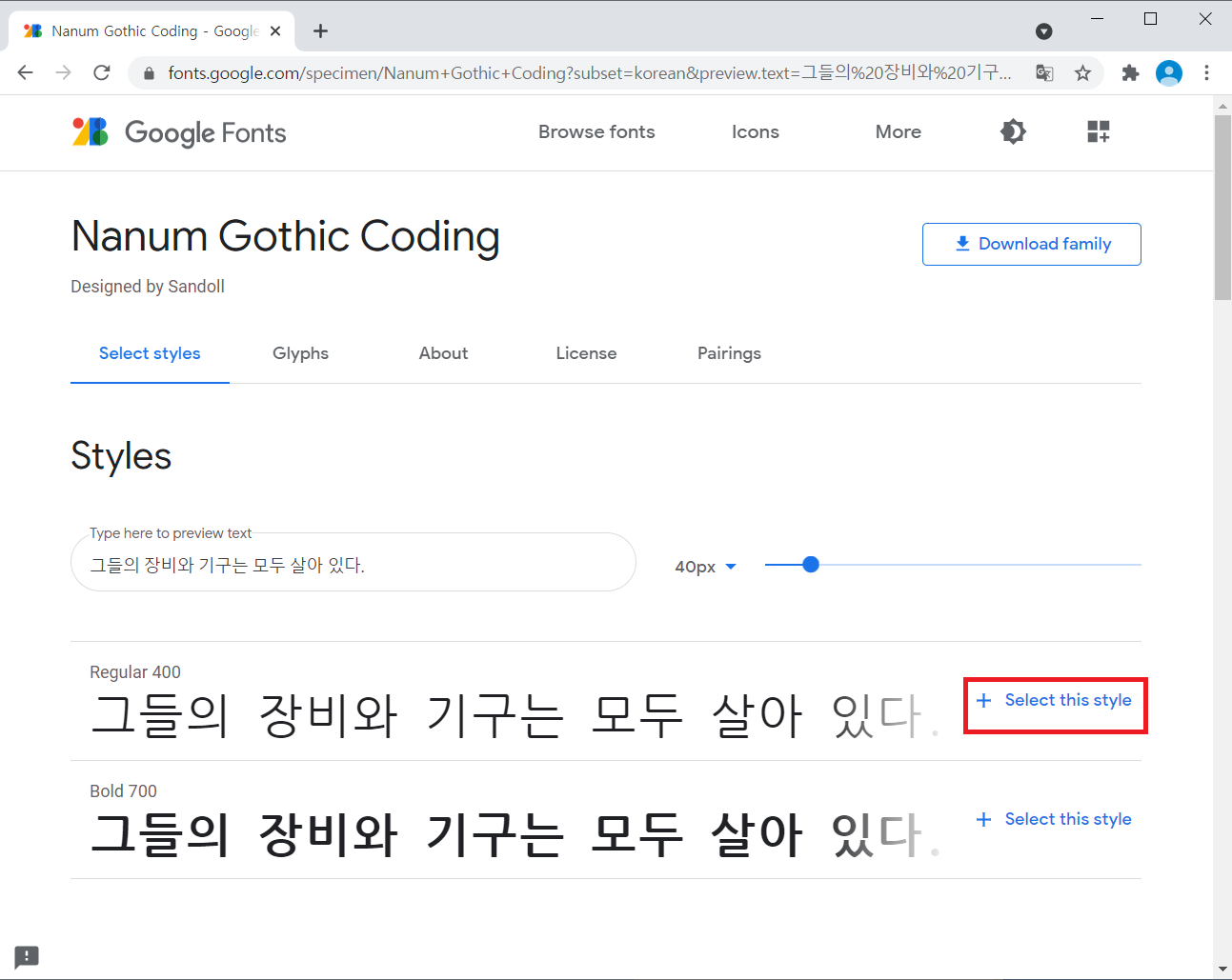
Task: Open the About tab
Action: coord(443,353)
